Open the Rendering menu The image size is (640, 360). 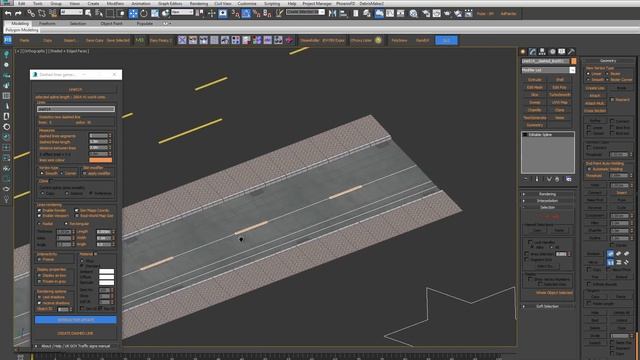[199, 3]
